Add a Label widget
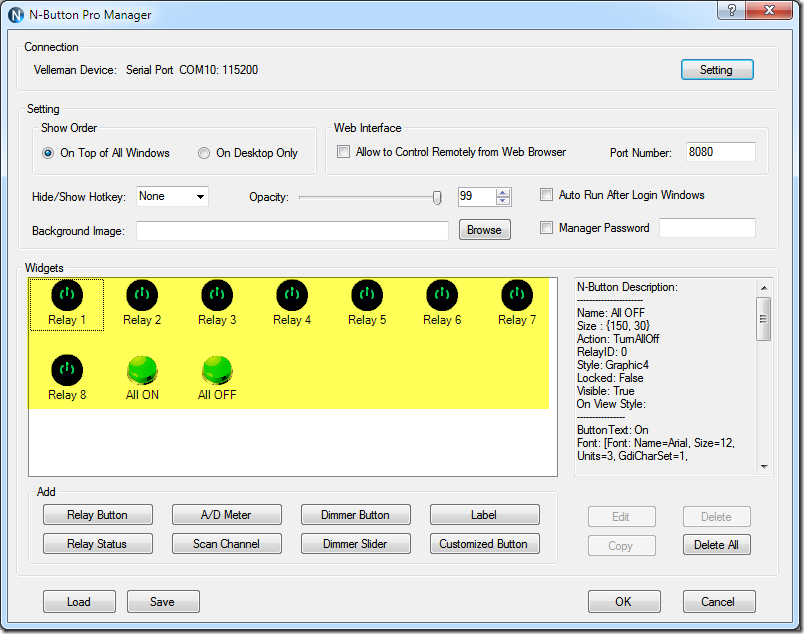The height and width of the screenshot is (634, 804). 485,514
